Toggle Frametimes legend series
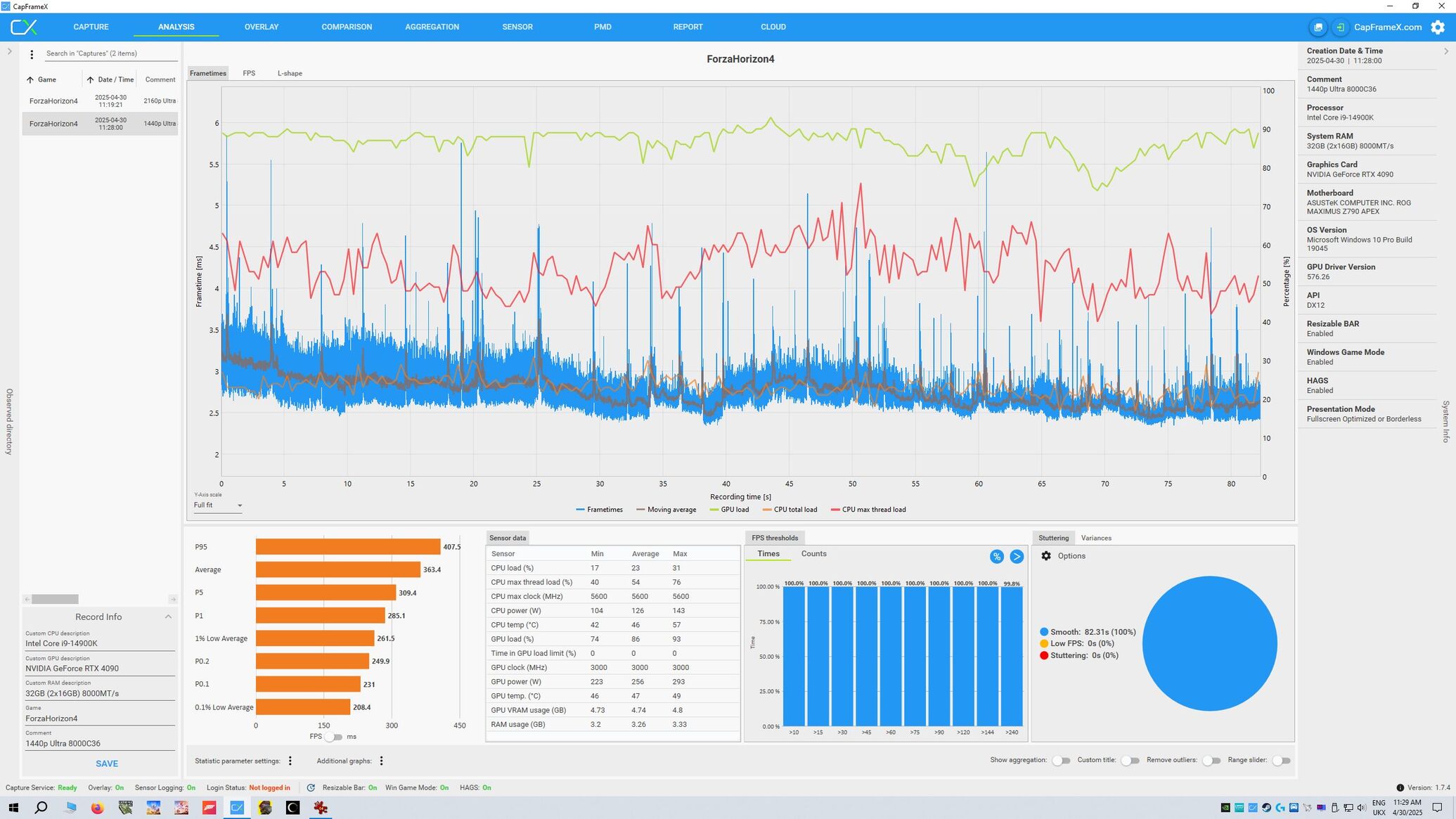The height and width of the screenshot is (819, 1456). (x=599, y=510)
